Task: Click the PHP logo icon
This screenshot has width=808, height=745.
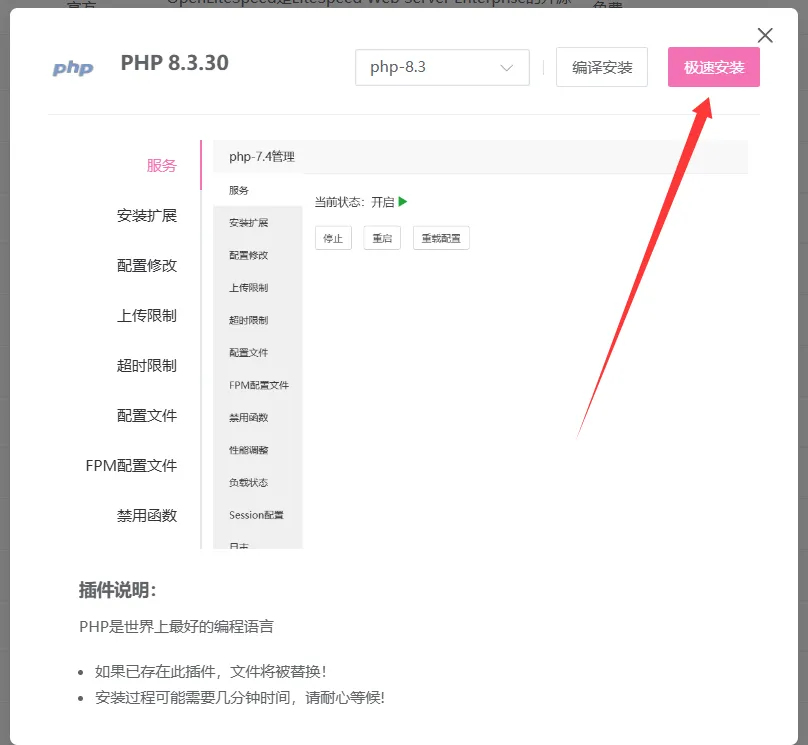Action: coord(73,67)
